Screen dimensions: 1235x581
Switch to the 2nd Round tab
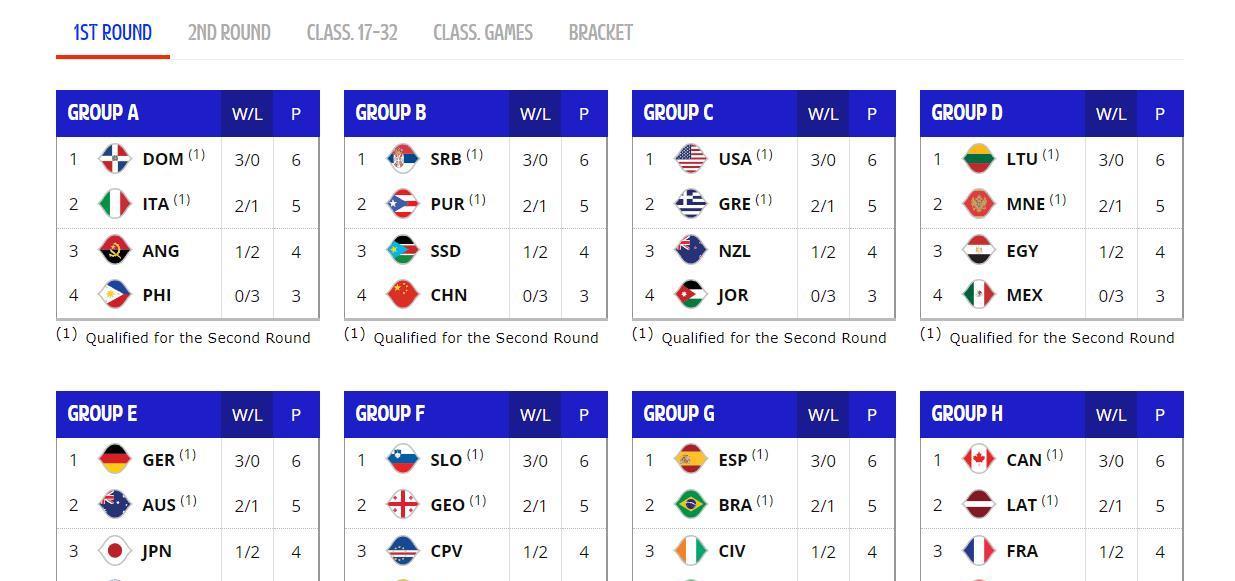coord(229,33)
